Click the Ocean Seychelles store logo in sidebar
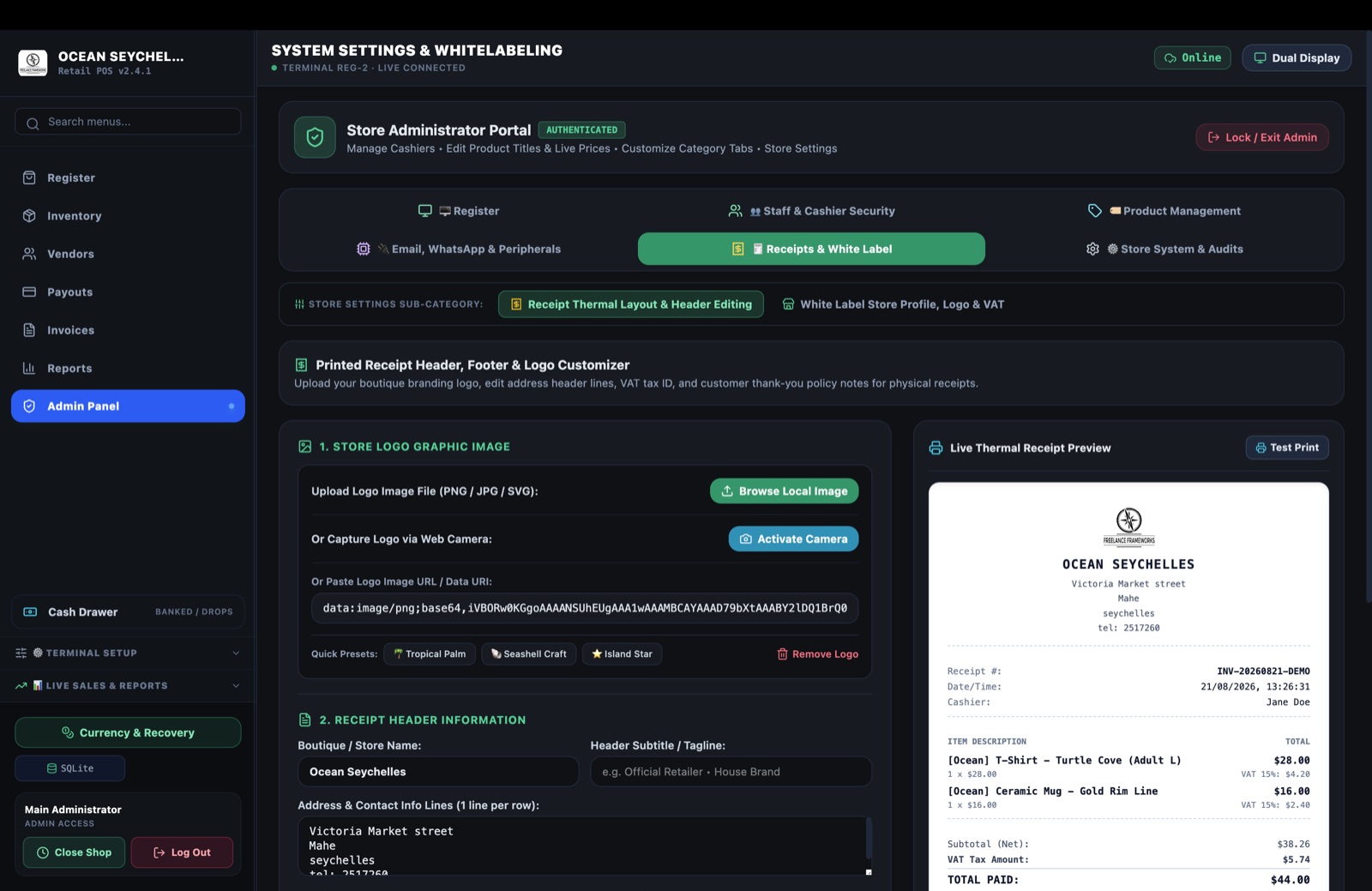Image resolution: width=1372 pixels, height=891 pixels. [x=33, y=63]
